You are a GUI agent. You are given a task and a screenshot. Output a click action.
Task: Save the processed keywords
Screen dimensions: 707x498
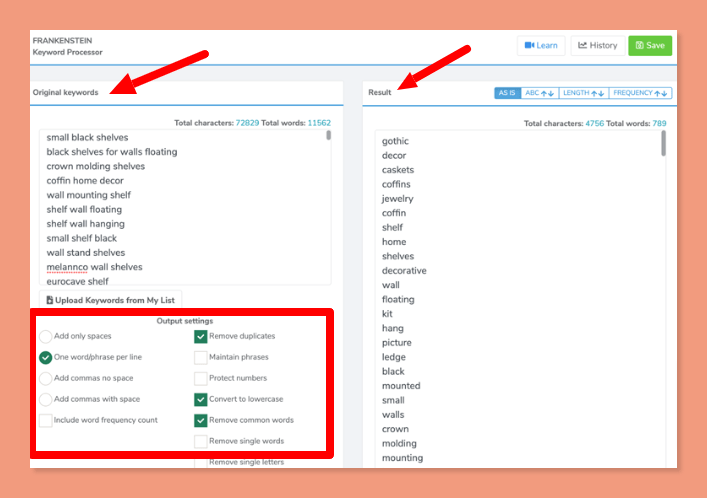[650, 46]
